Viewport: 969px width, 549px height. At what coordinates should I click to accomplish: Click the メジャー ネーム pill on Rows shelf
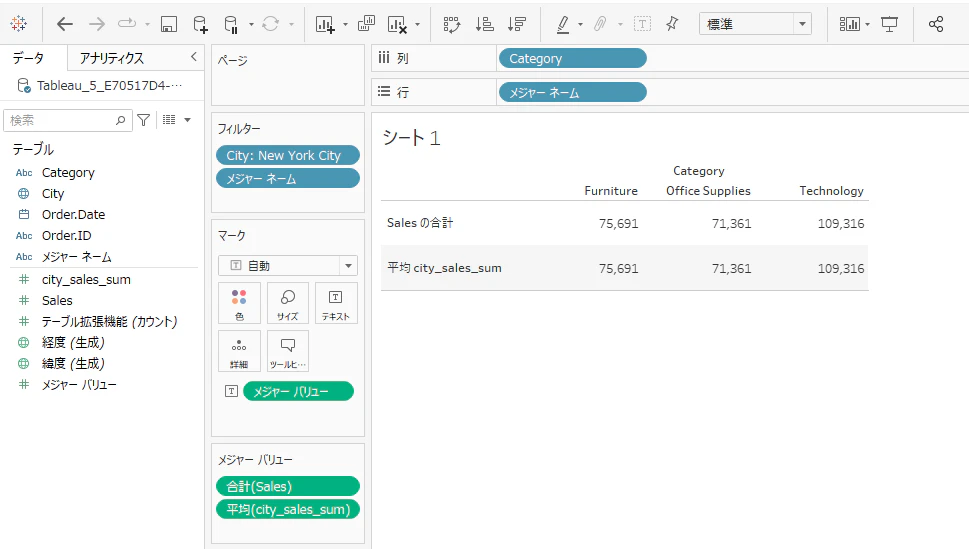(572, 93)
